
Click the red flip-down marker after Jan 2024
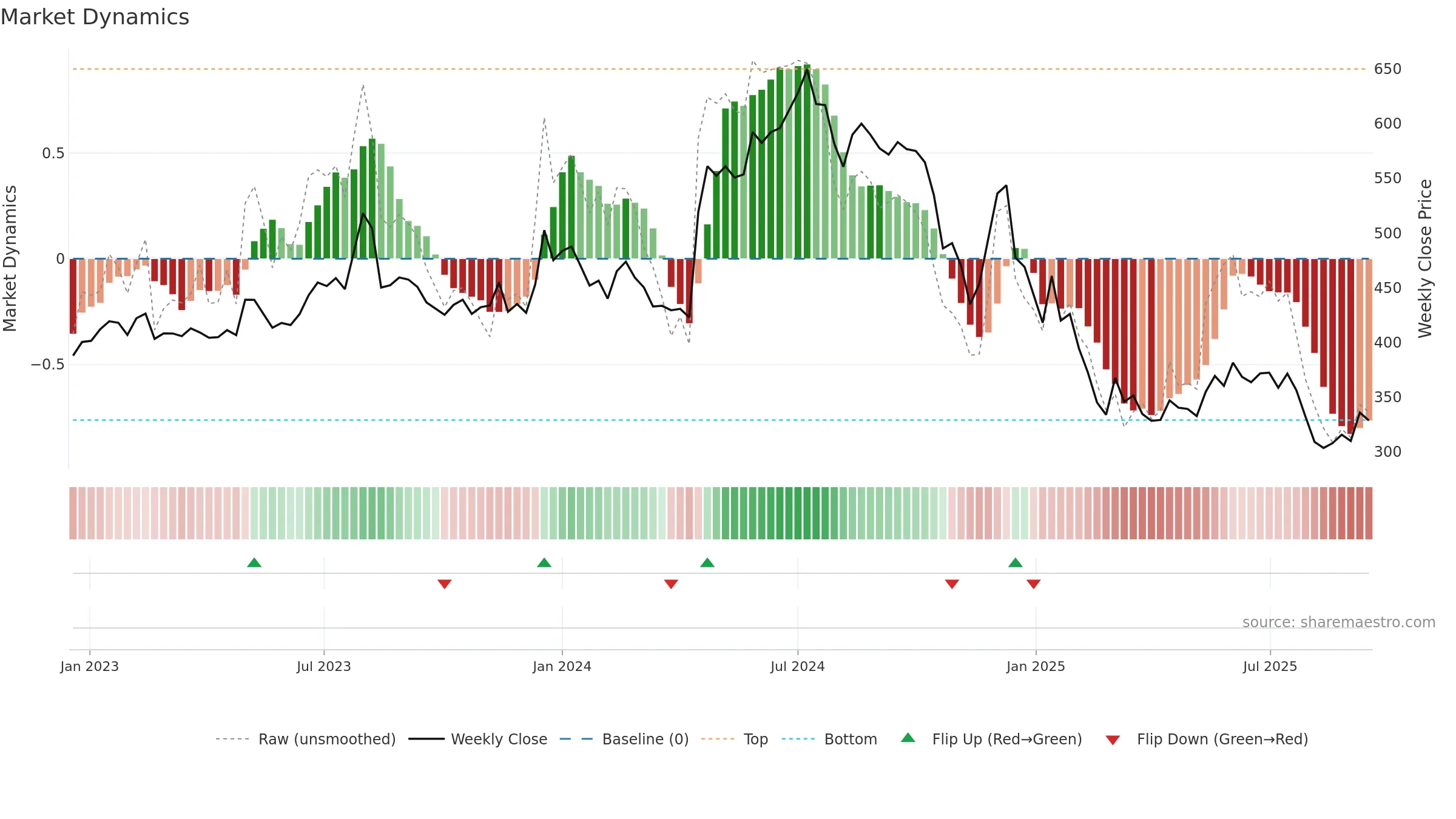671,584
